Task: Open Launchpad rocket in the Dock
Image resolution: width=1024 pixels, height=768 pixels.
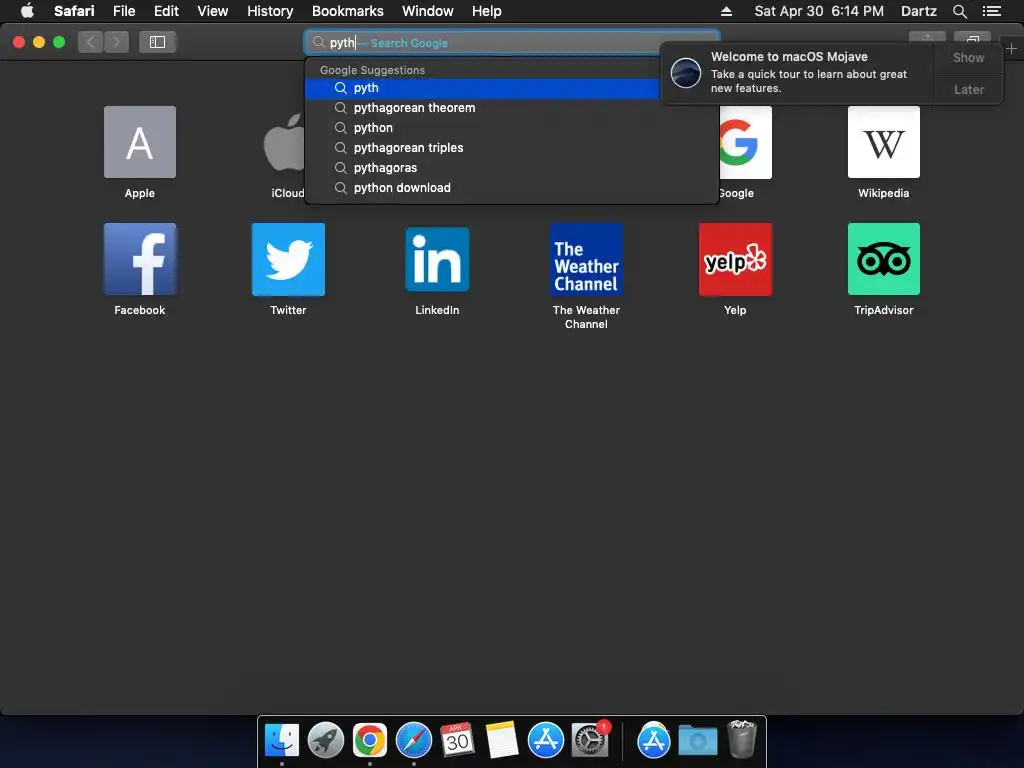Action: 326,741
